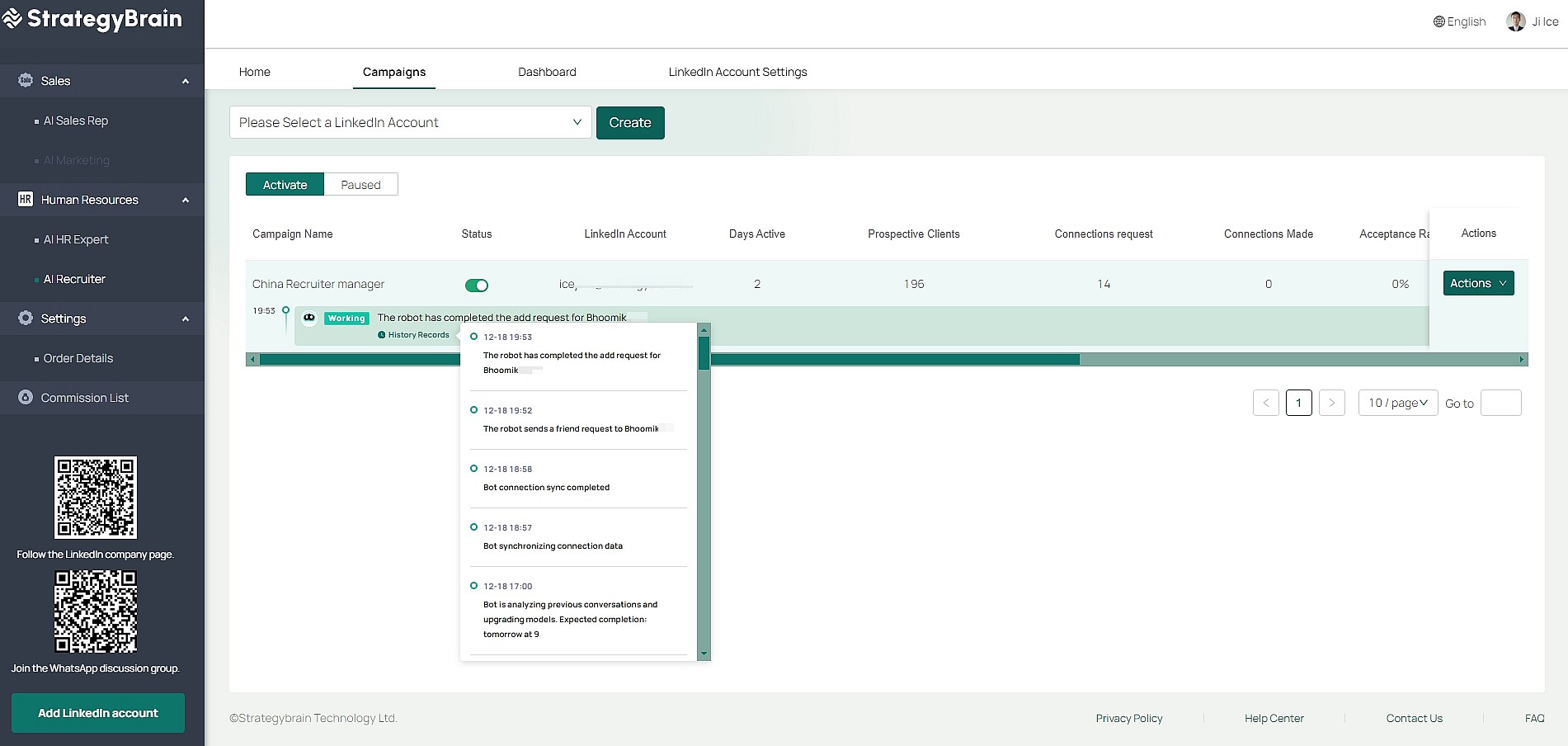
Task: Click the Sales section icon in sidebar
Action: click(26, 81)
